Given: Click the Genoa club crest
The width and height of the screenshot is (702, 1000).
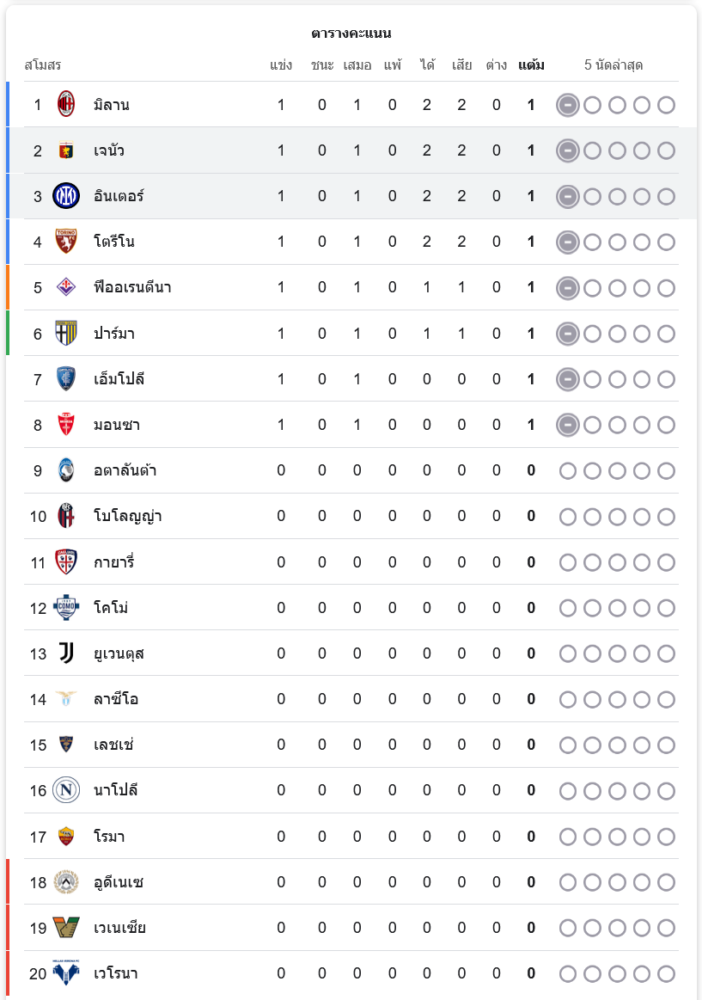Looking at the screenshot, I should (x=66, y=150).
